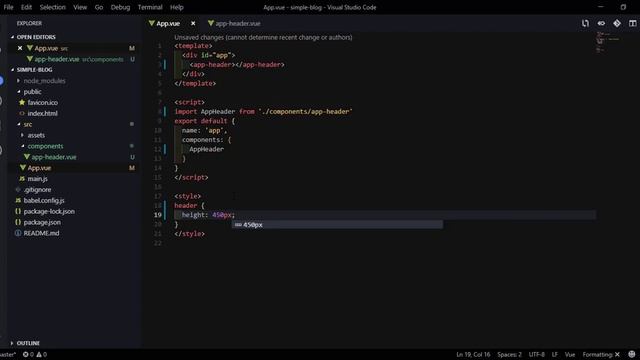Toggle Formatting status item
The image size is (640, 360).
click(601, 355)
